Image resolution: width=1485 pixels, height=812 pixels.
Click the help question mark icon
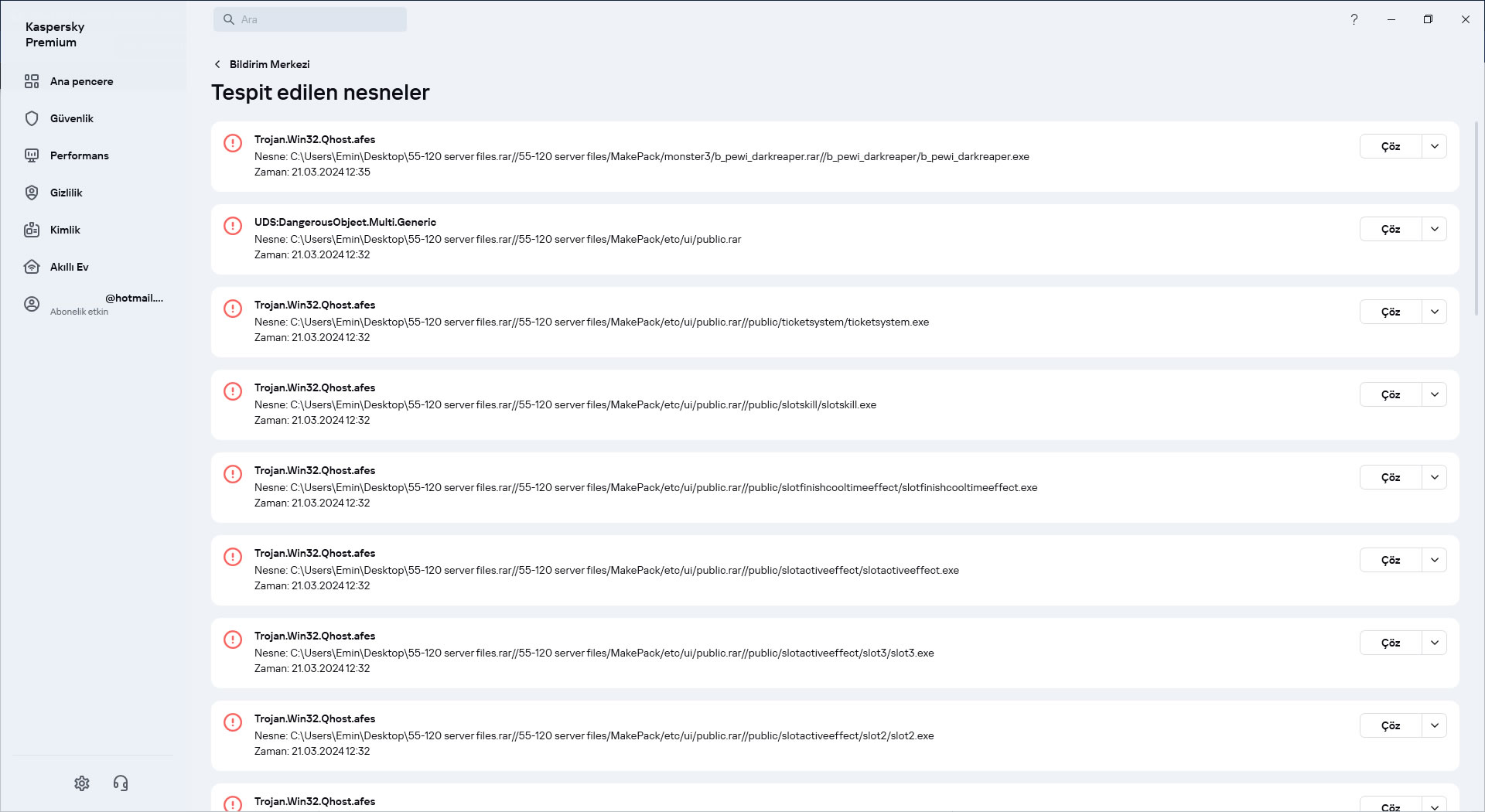[x=1354, y=19]
